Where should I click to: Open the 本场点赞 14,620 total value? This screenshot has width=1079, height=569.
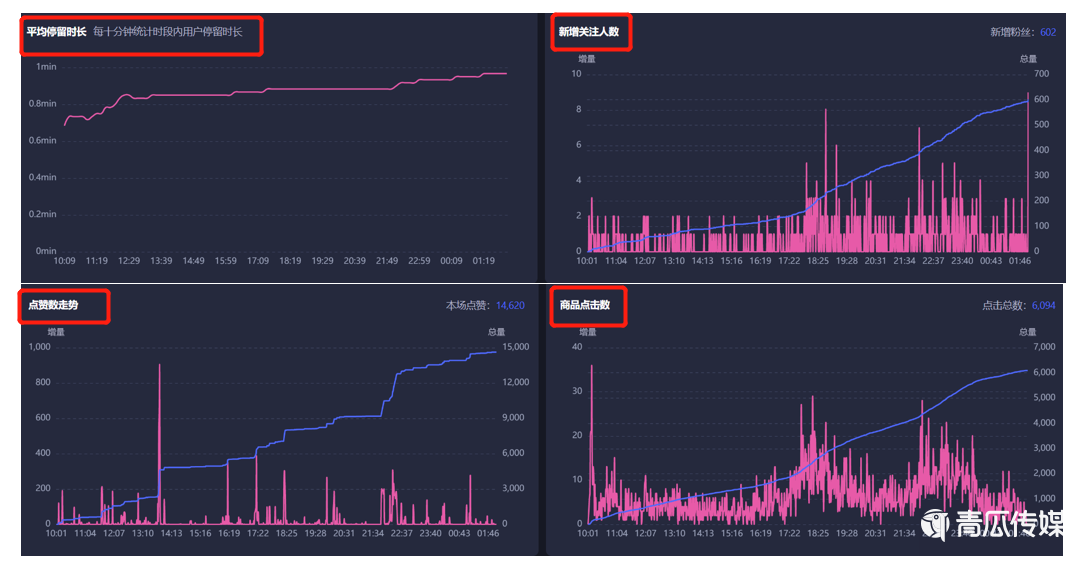click(509, 305)
